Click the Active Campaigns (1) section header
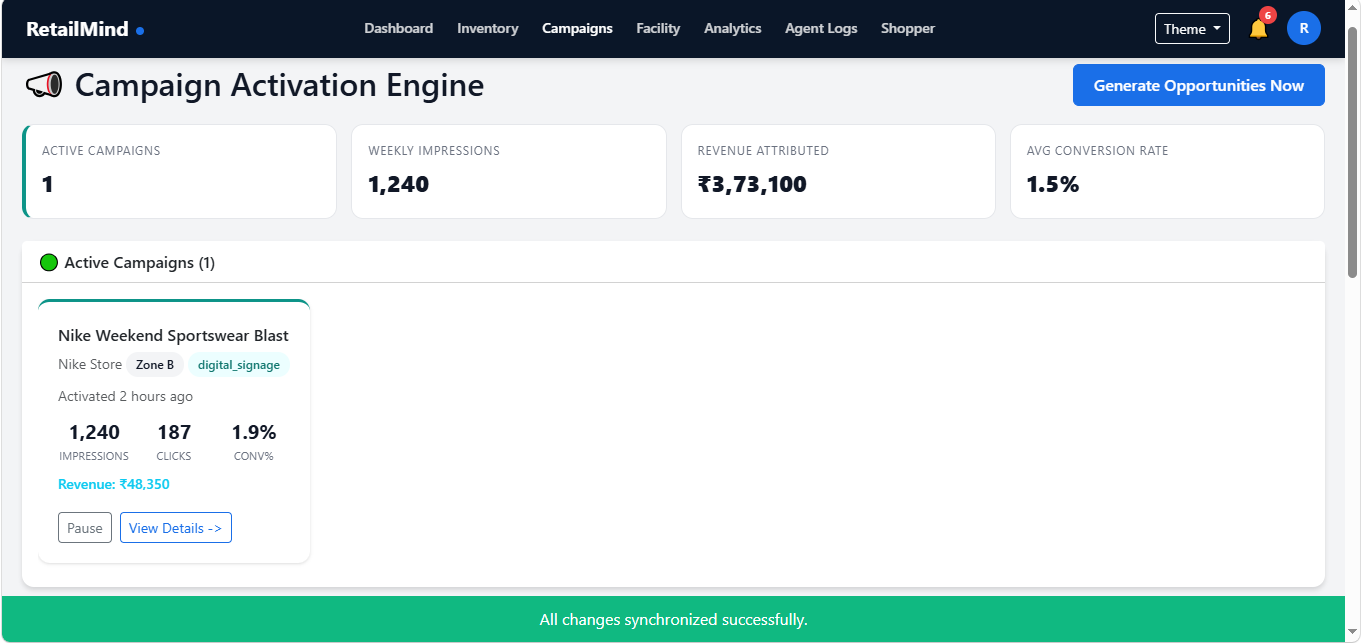The height and width of the screenshot is (643, 1364). click(673, 263)
